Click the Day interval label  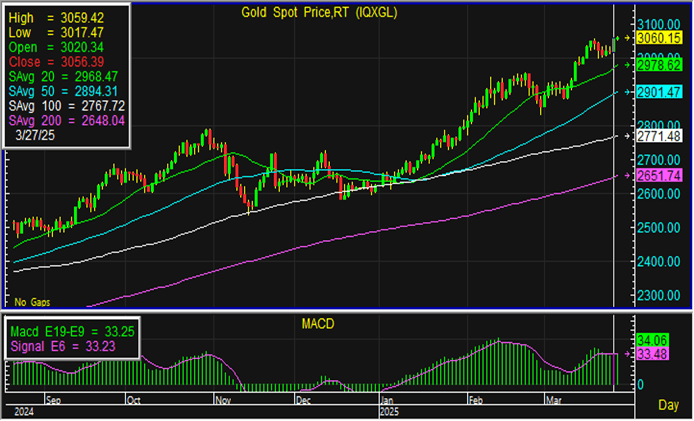pyautogui.click(x=670, y=405)
